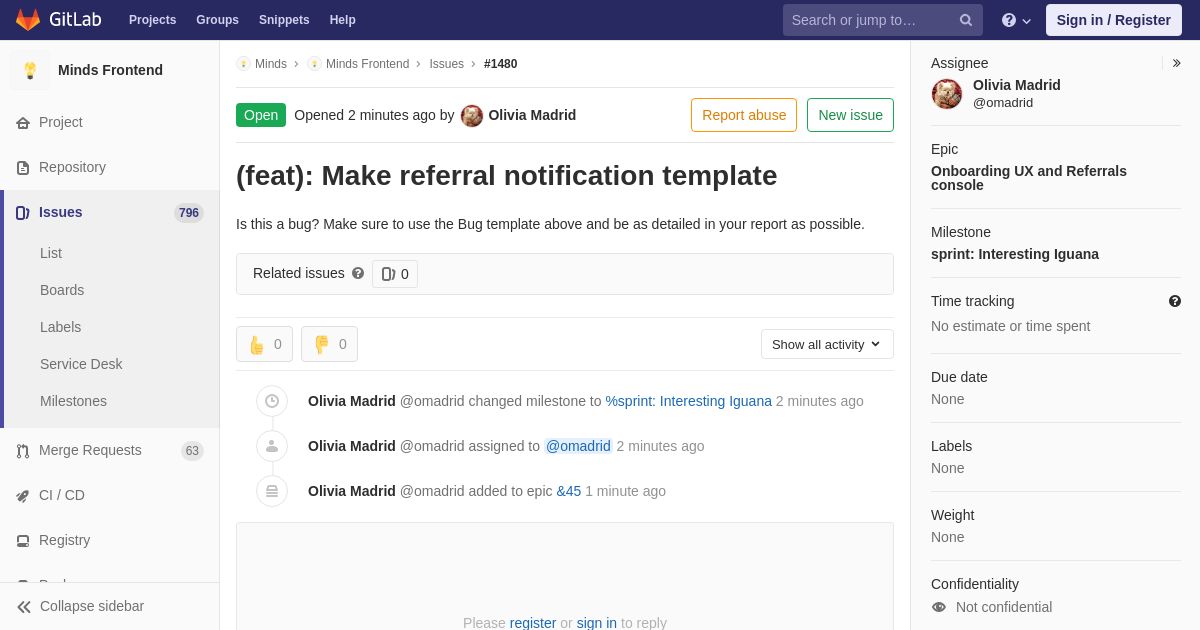
Task: Click the Issues breadcrumb link
Action: point(446,64)
